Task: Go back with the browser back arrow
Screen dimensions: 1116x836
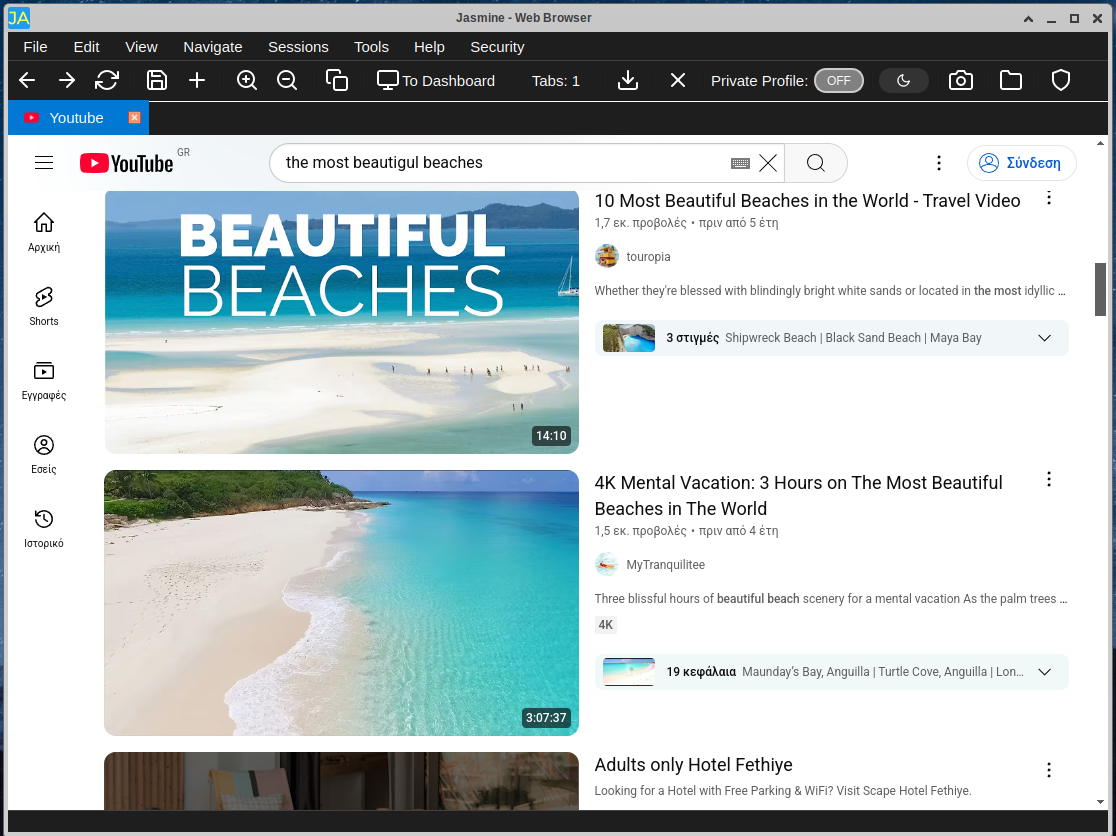Action: [x=27, y=80]
